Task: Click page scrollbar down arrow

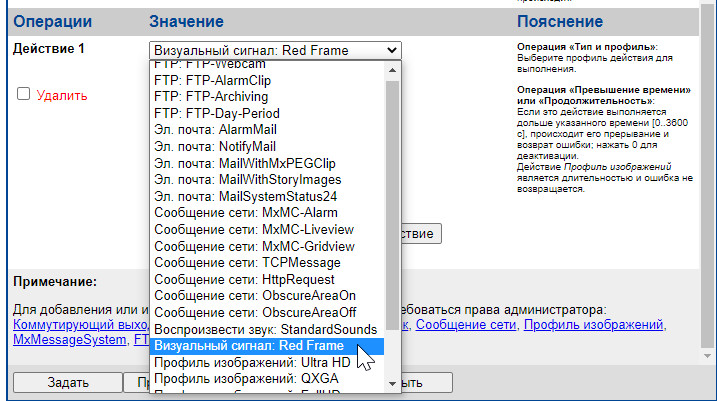Action: (x=707, y=356)
